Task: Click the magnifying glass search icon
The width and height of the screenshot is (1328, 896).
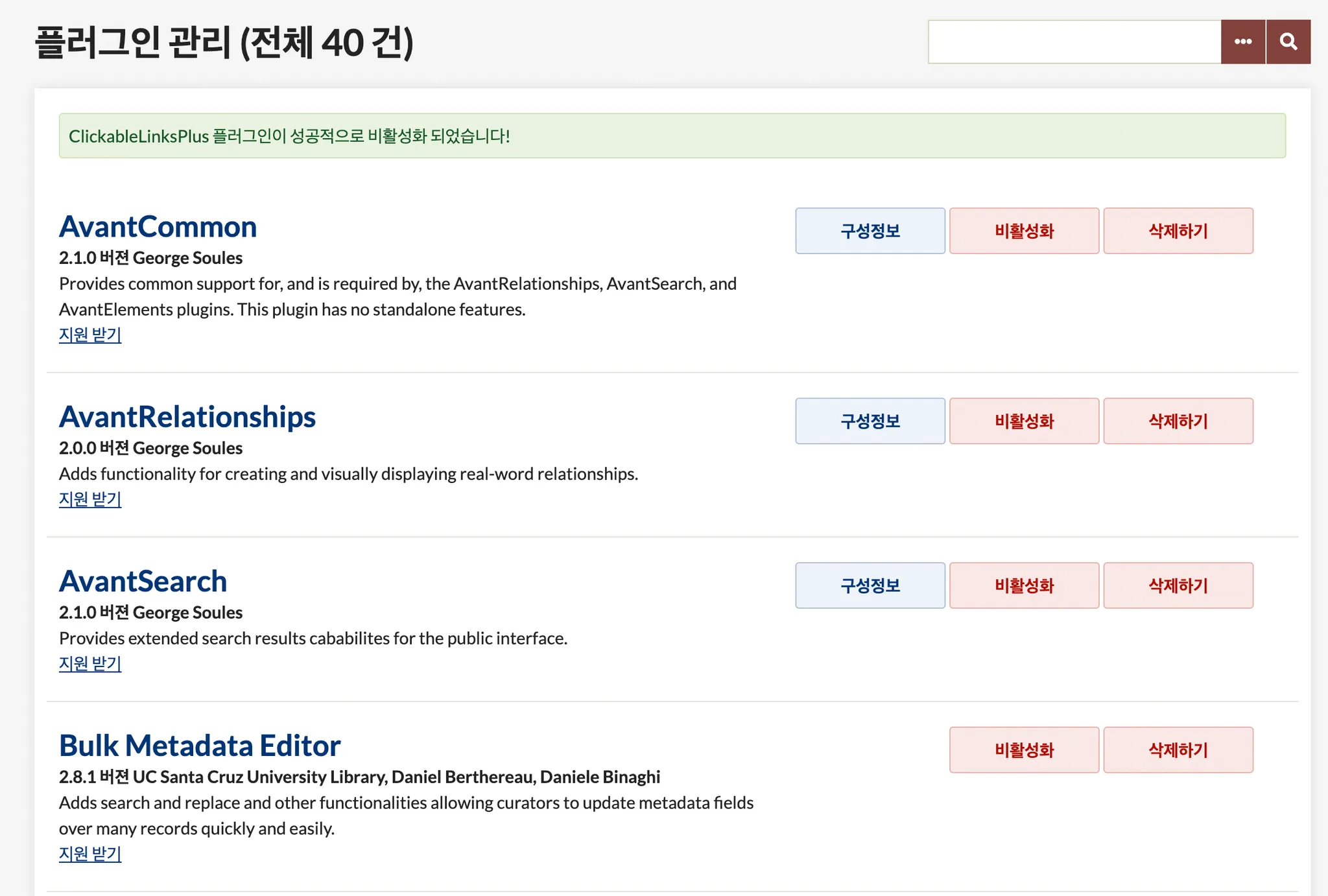Action: pos(1288,41)
